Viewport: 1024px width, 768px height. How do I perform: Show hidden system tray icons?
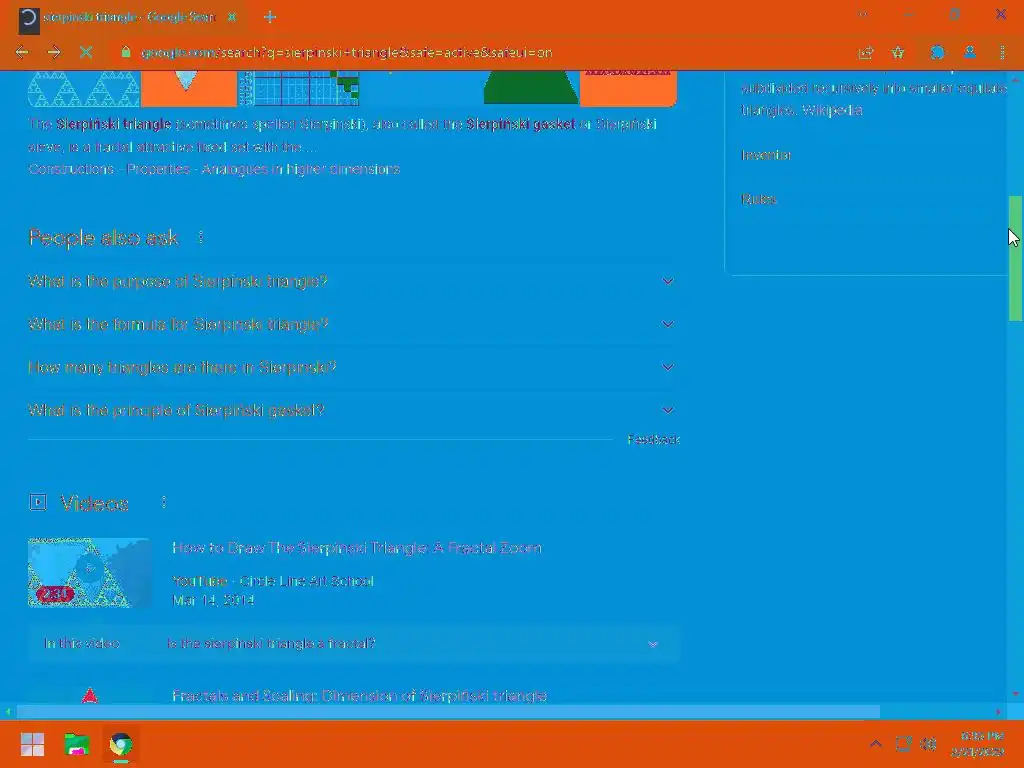(x=876, y=744)
